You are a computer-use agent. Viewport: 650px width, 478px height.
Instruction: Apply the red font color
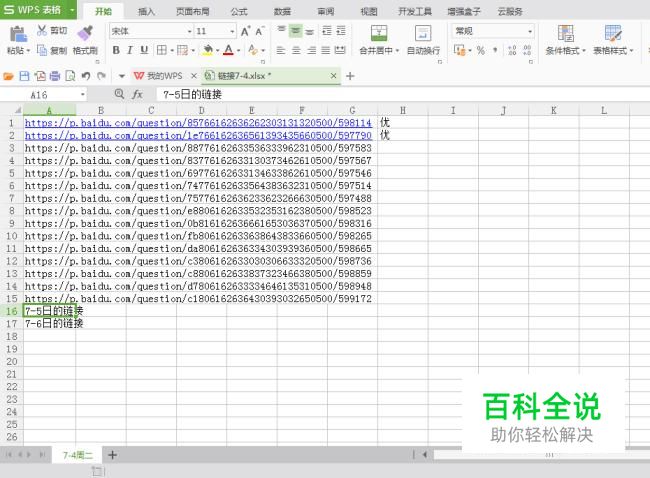tap(228, 50)
